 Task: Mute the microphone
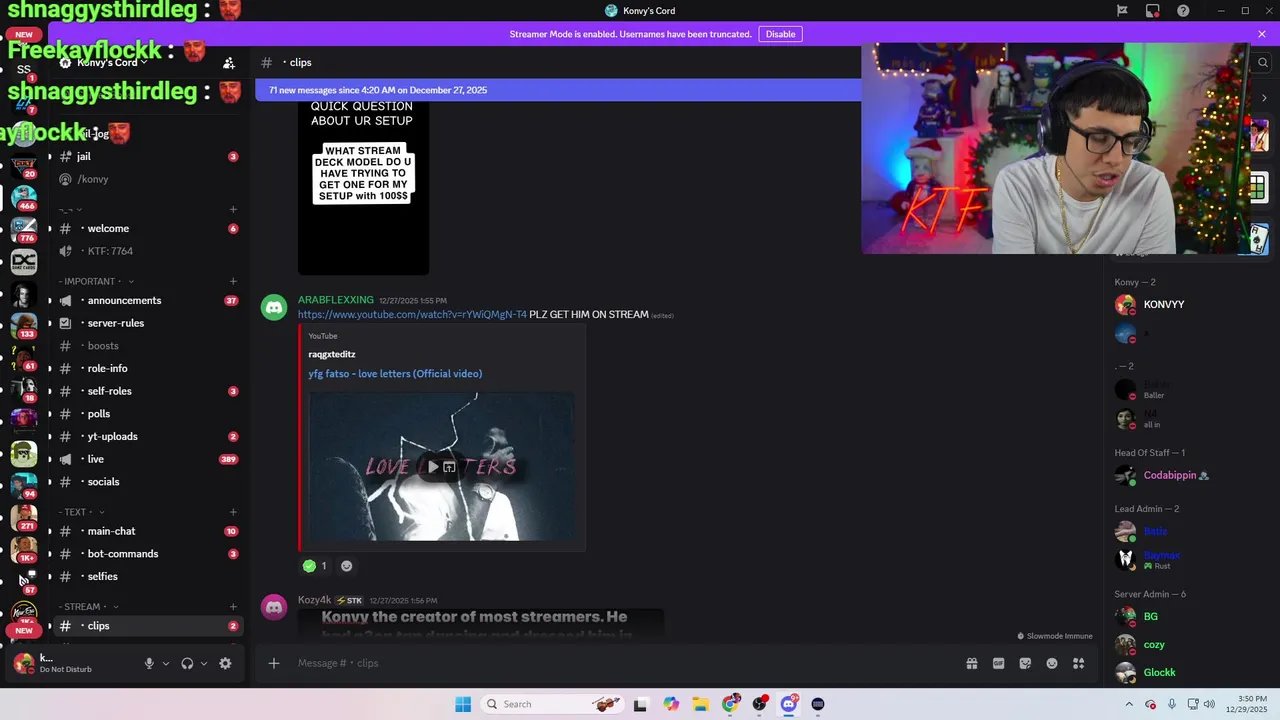[x=149, y=663]
